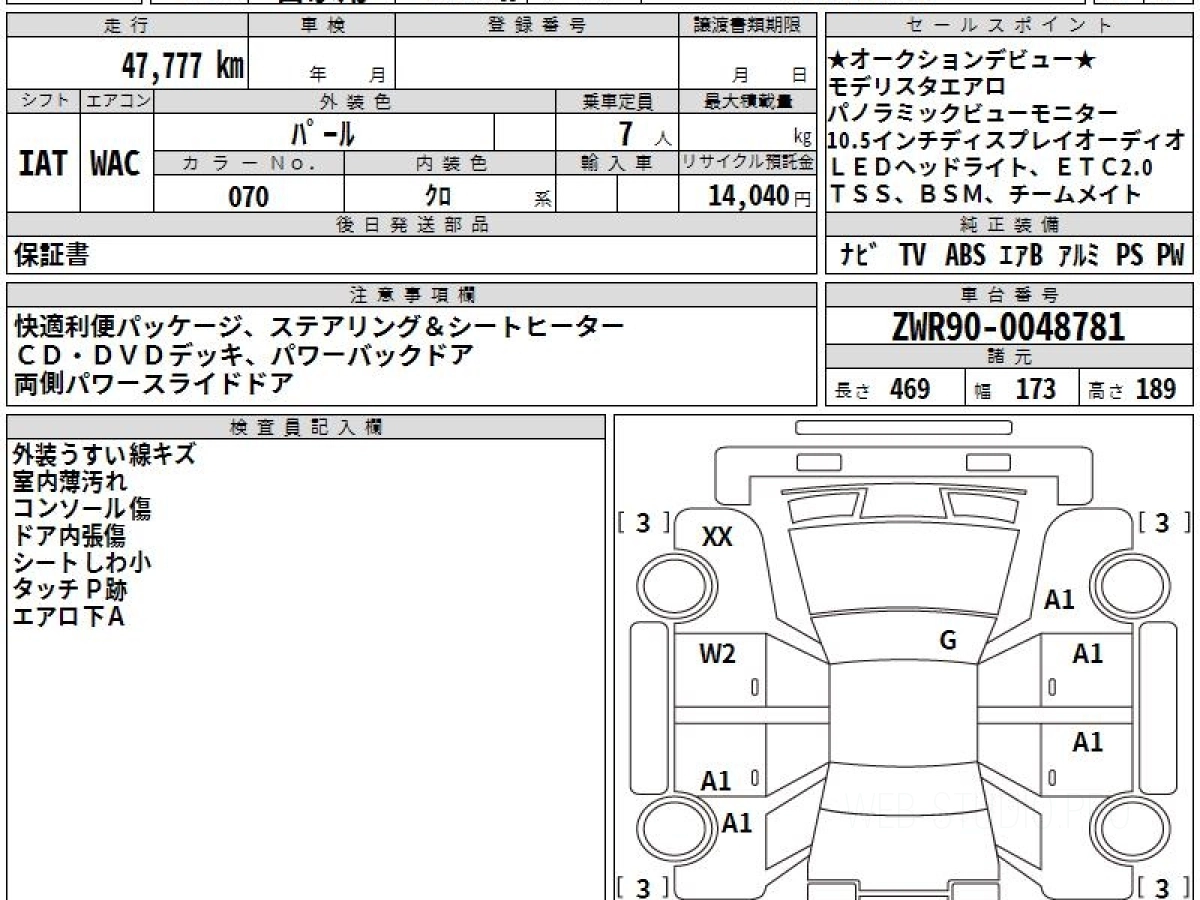
Task: Click the ABS equipment item
Action: click(965, 256)
